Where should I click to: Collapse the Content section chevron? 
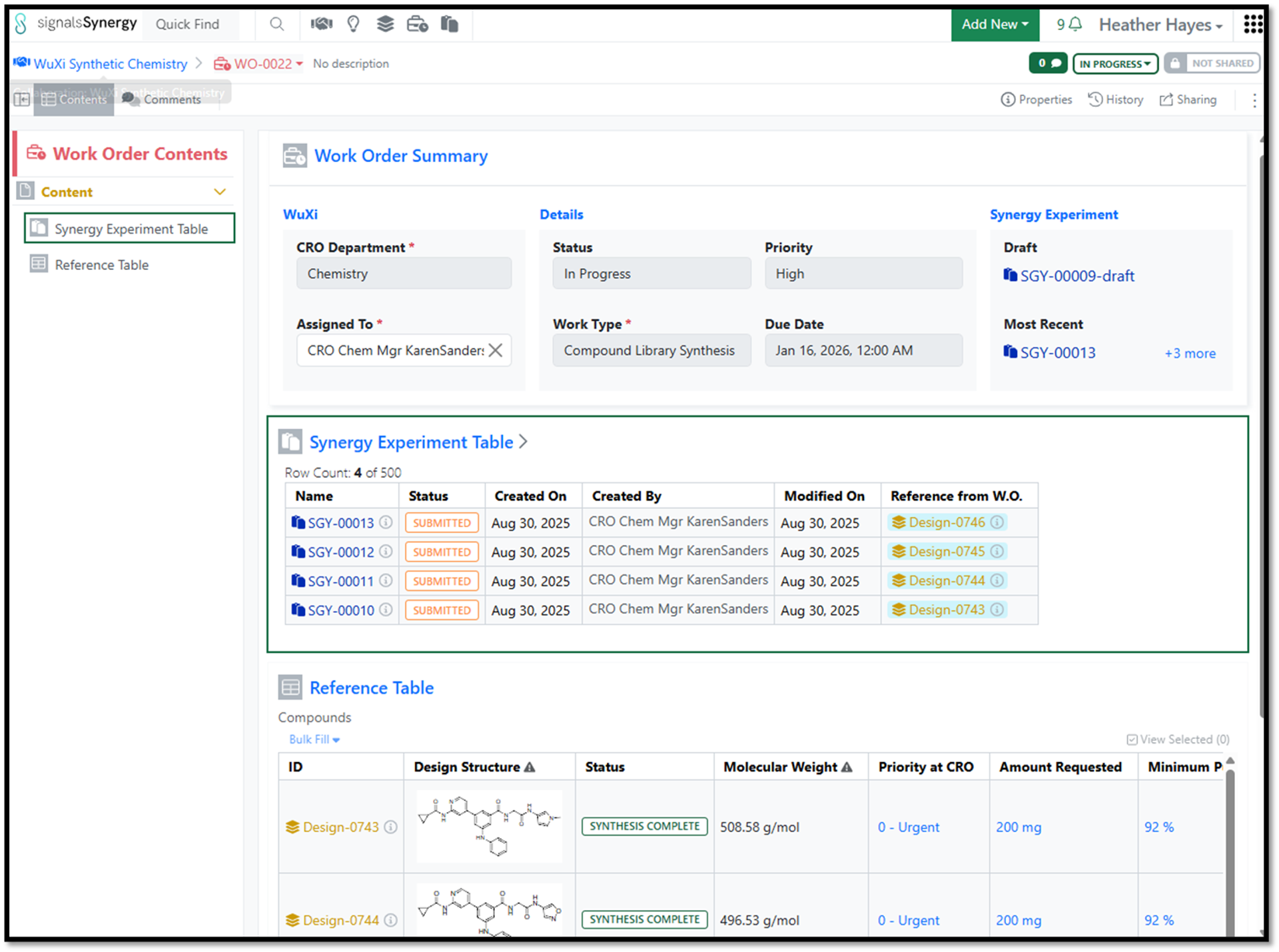coord(220,192)
